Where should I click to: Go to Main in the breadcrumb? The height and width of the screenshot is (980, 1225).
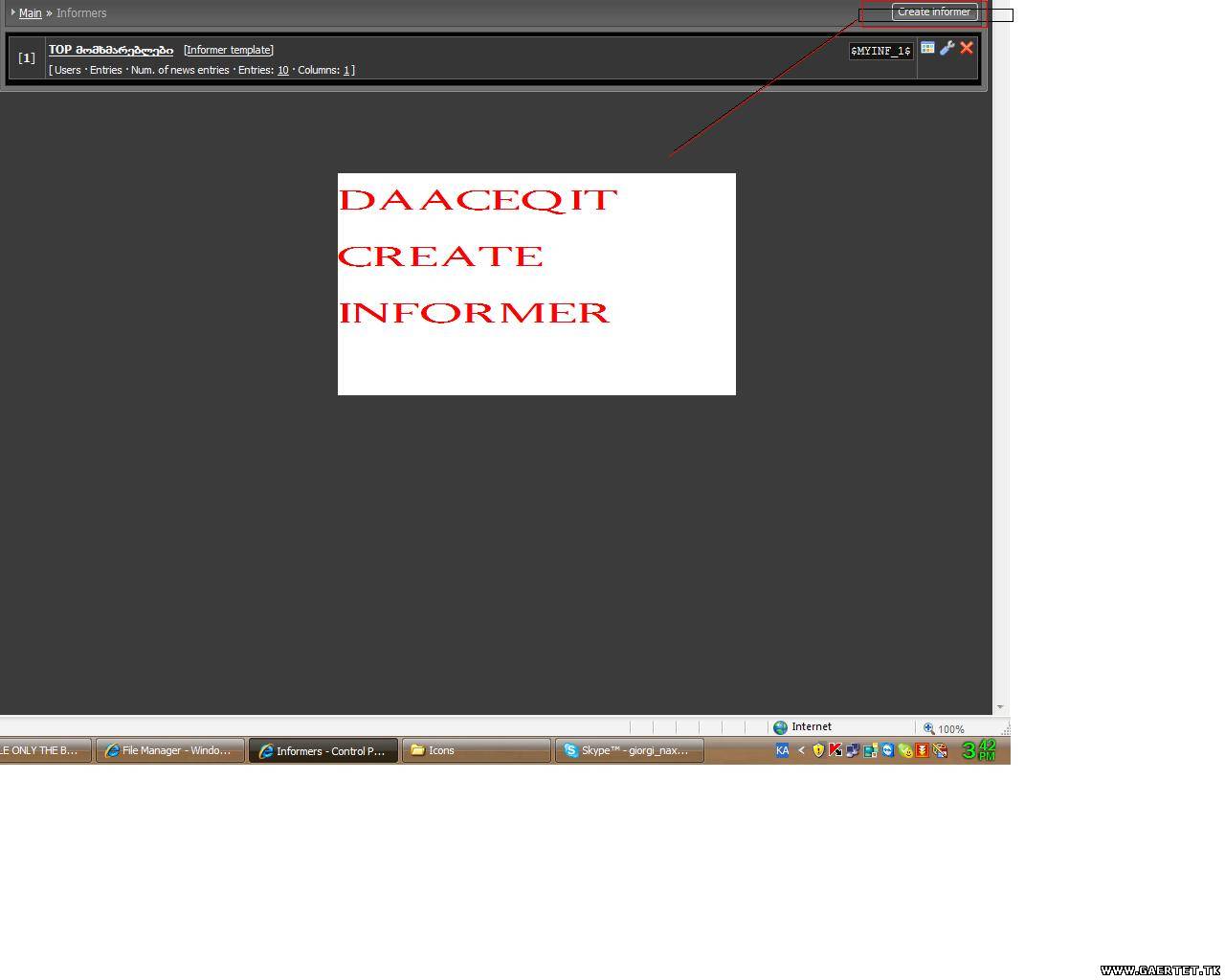(x=31, y=13)
